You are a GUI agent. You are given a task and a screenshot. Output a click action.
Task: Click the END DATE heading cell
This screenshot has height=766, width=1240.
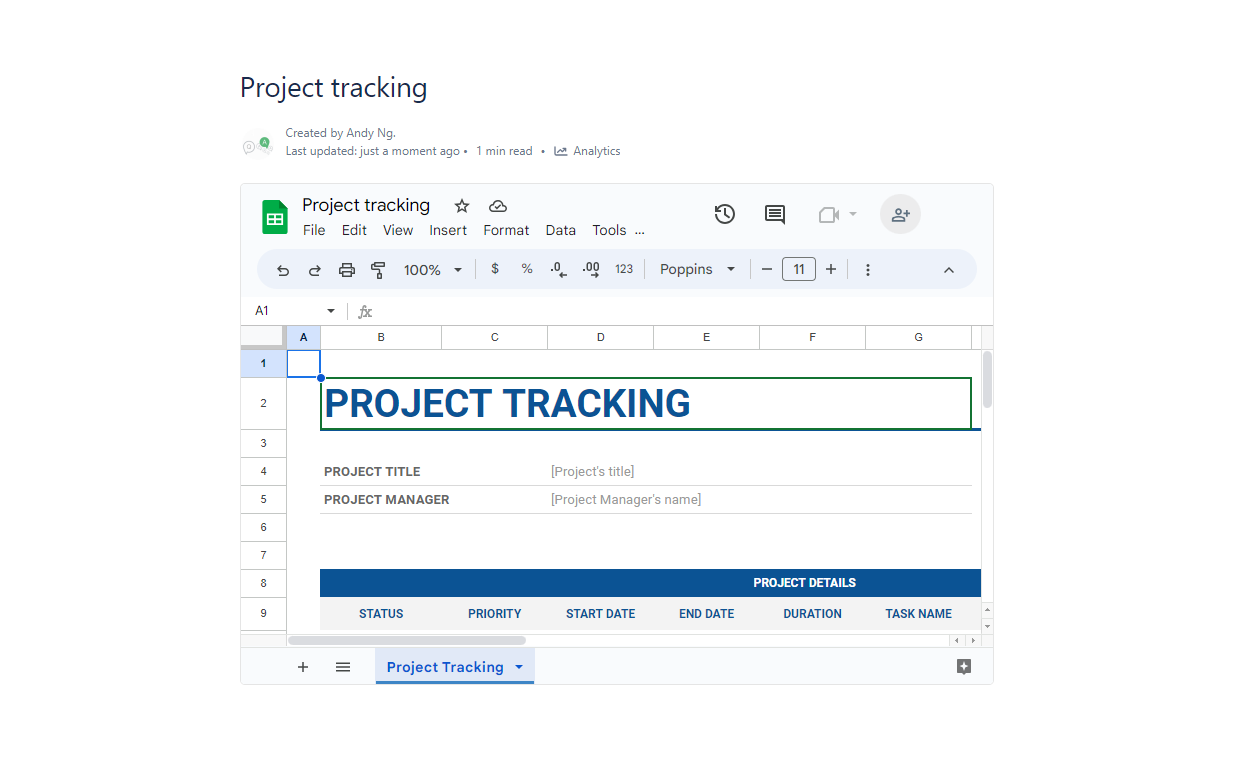[x=706, y=613]
